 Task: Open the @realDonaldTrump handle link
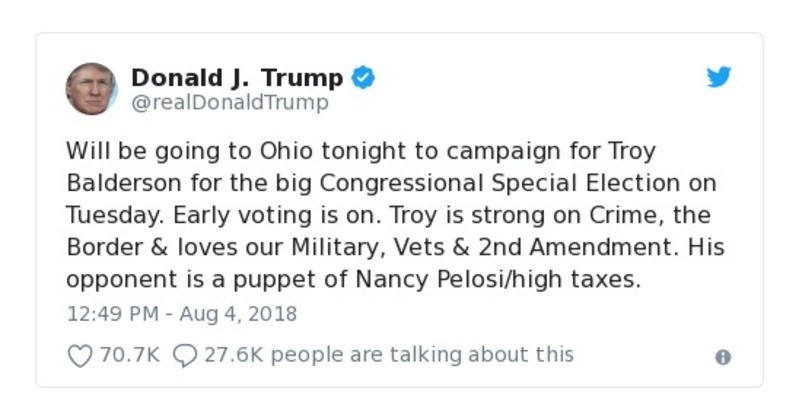229,102
